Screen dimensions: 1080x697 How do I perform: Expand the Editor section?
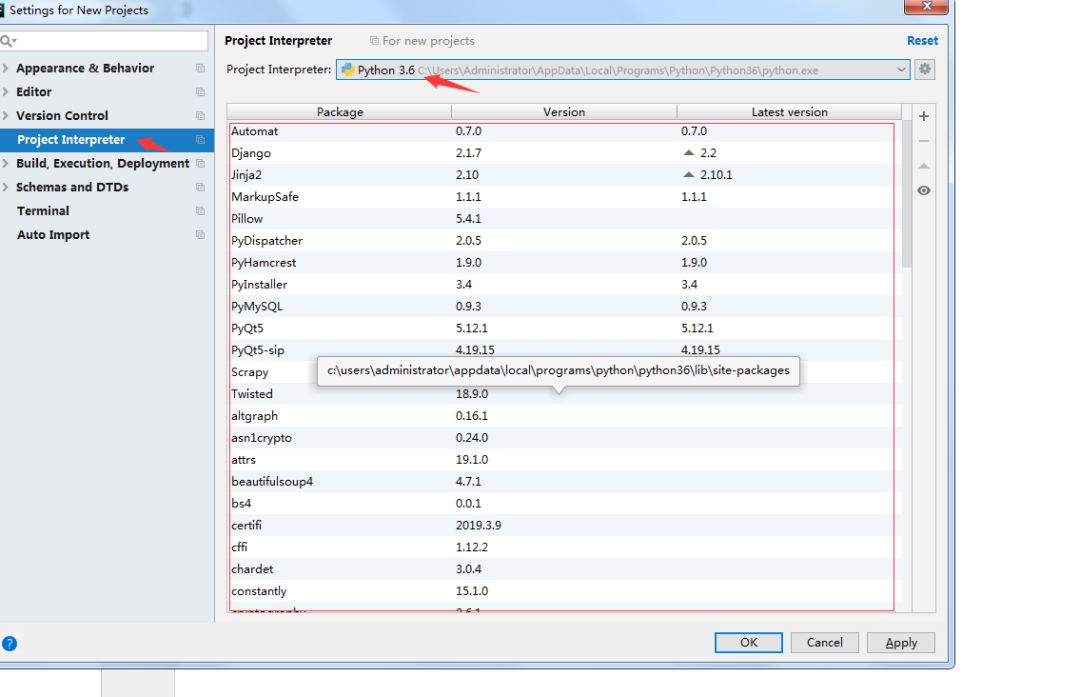click(x=6, y=92)
